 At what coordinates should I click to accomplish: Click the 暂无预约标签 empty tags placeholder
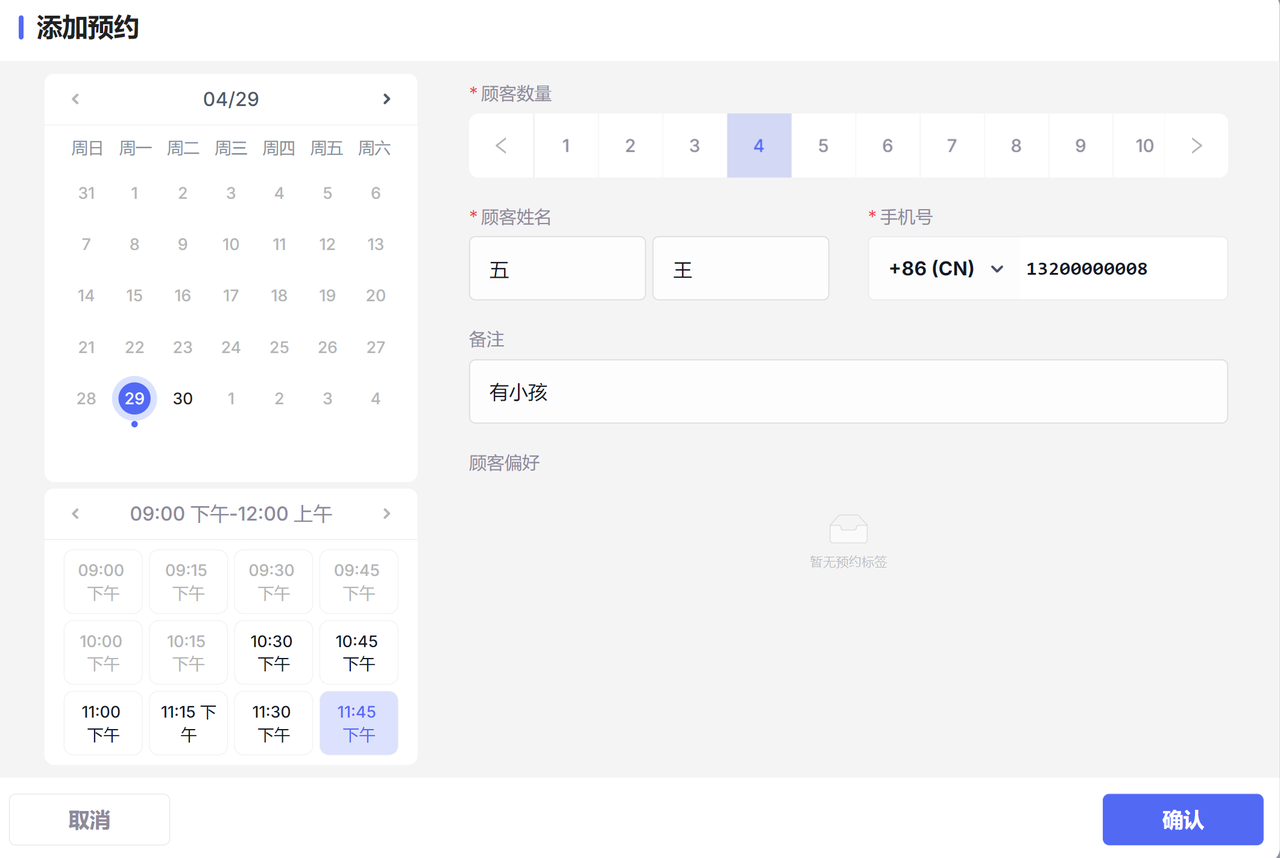point(848,563)
